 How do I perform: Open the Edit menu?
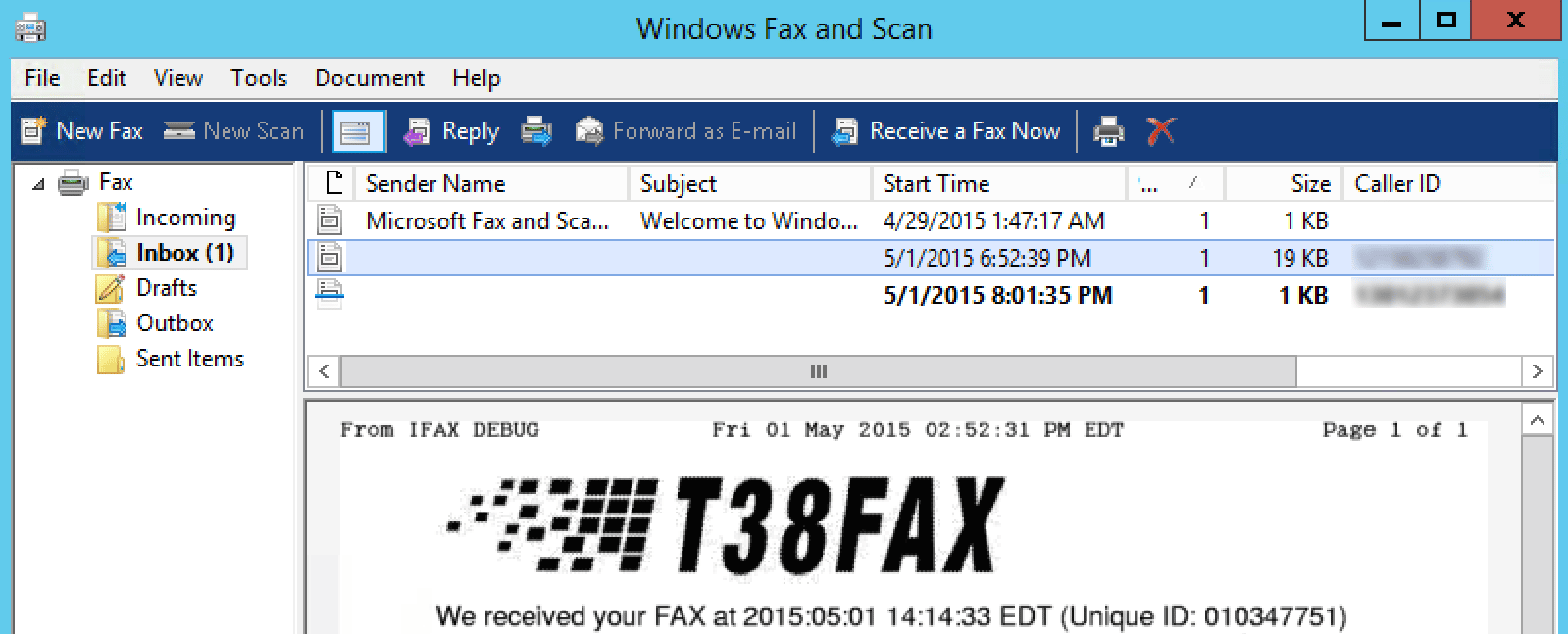106,78
